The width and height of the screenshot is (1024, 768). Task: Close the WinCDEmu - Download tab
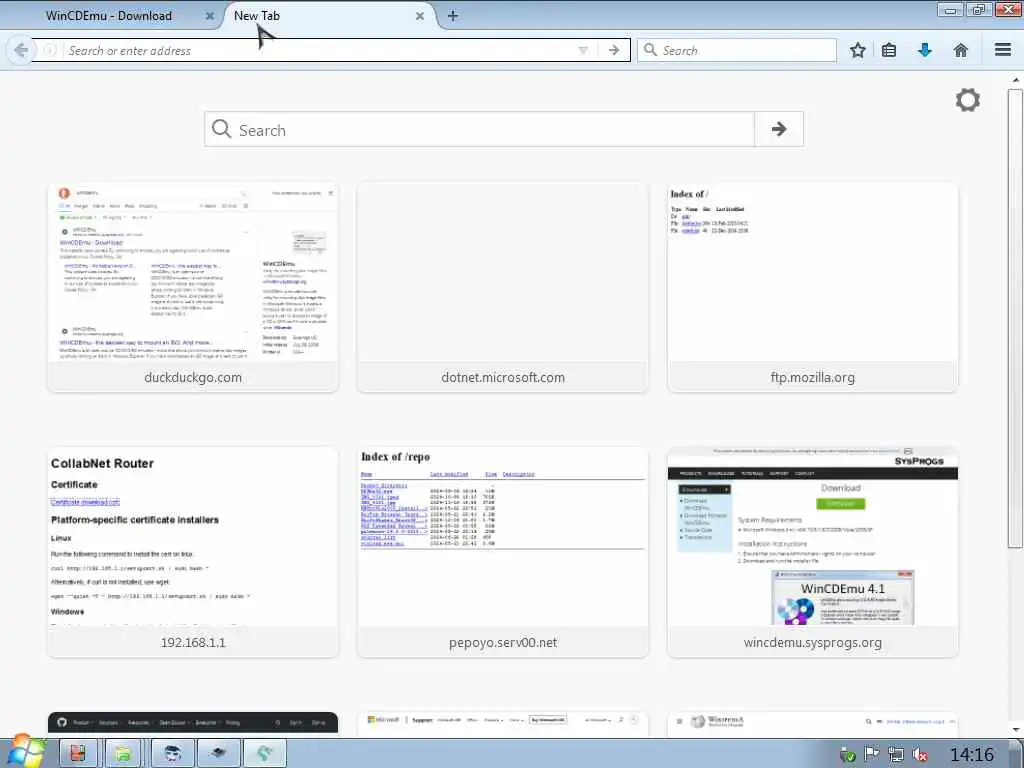[210, 16]
